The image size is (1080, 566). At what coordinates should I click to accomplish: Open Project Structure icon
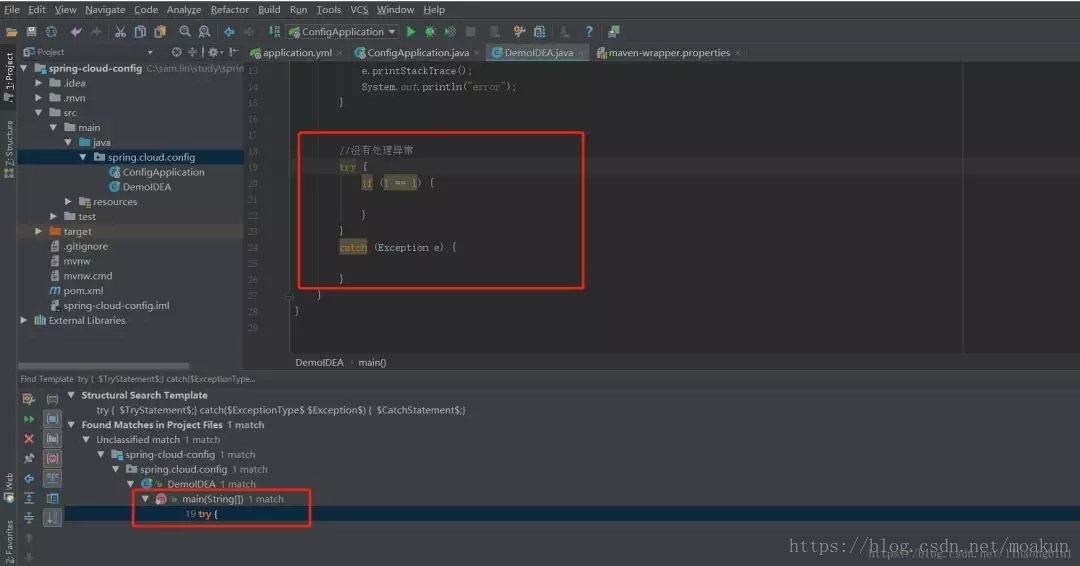pos(540,32)
